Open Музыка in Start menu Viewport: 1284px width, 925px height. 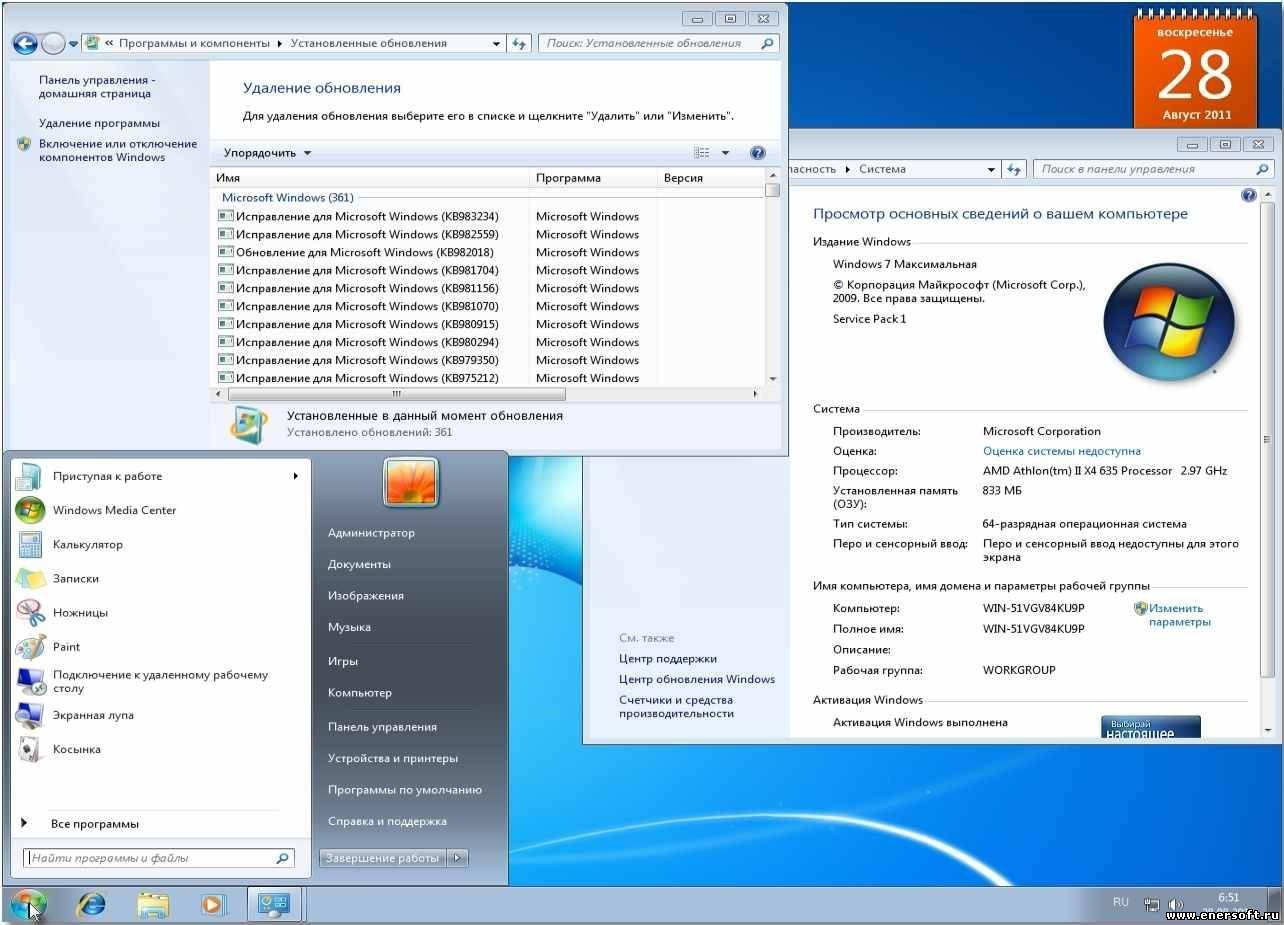(x=349, y=627)
